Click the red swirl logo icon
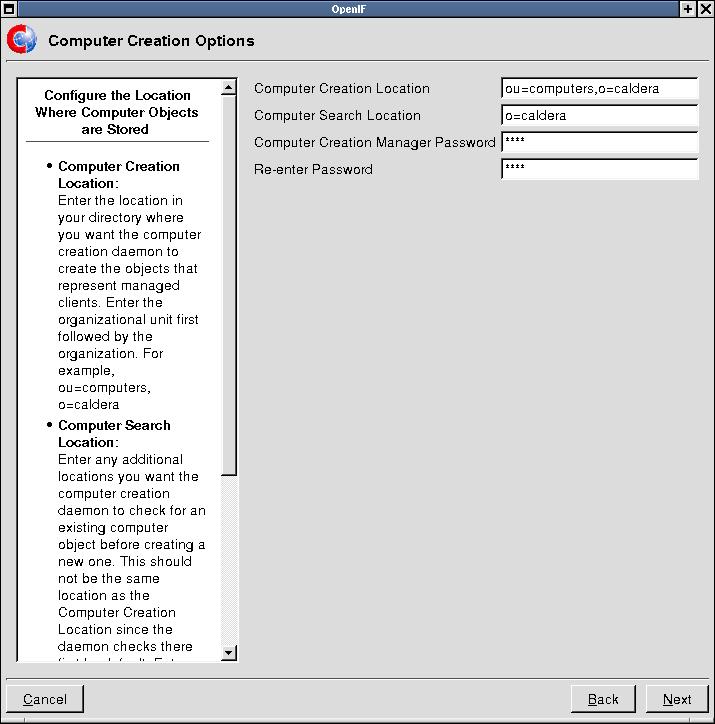 (x=21, y=41)
